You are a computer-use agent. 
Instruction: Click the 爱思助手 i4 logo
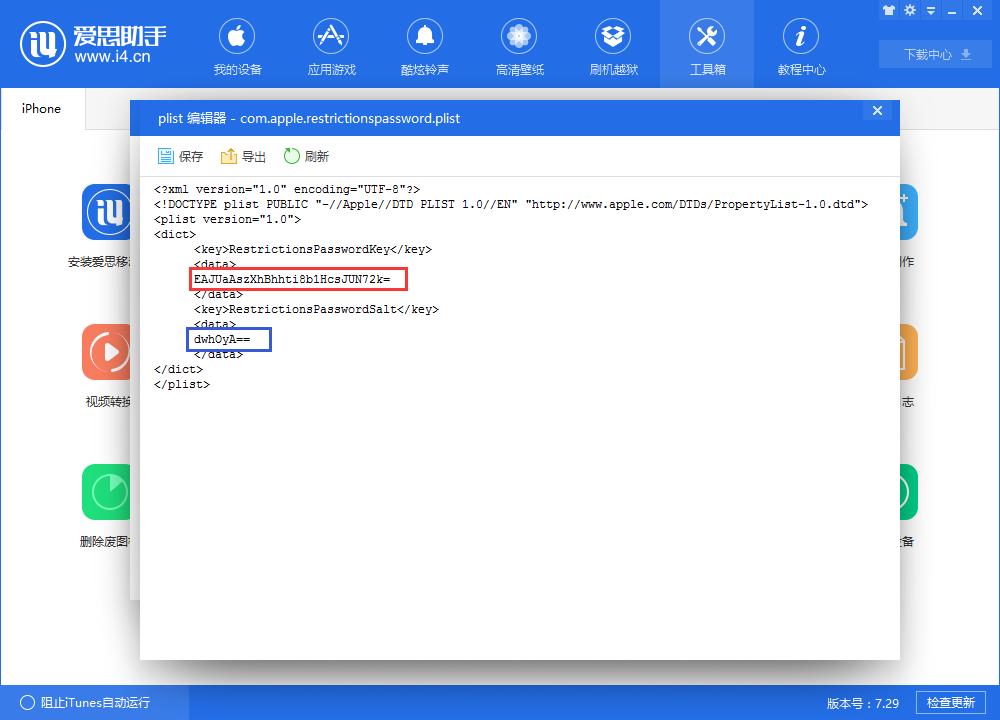pyautogui.click(x=93, y=43)
